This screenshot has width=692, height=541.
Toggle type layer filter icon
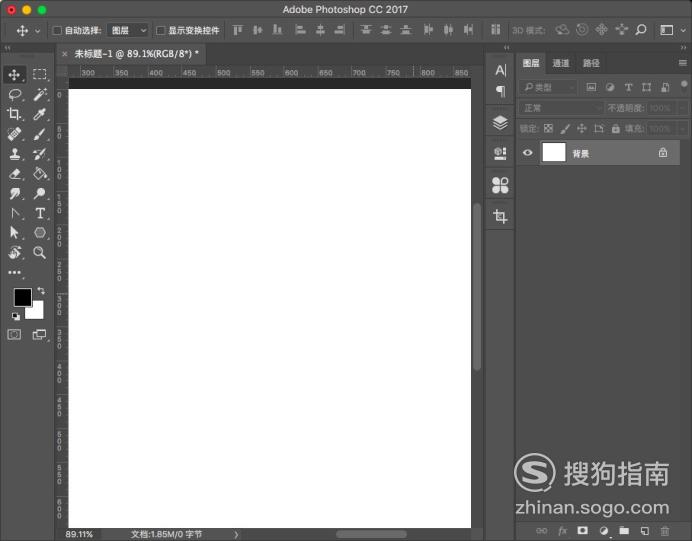tap(628, 87)
